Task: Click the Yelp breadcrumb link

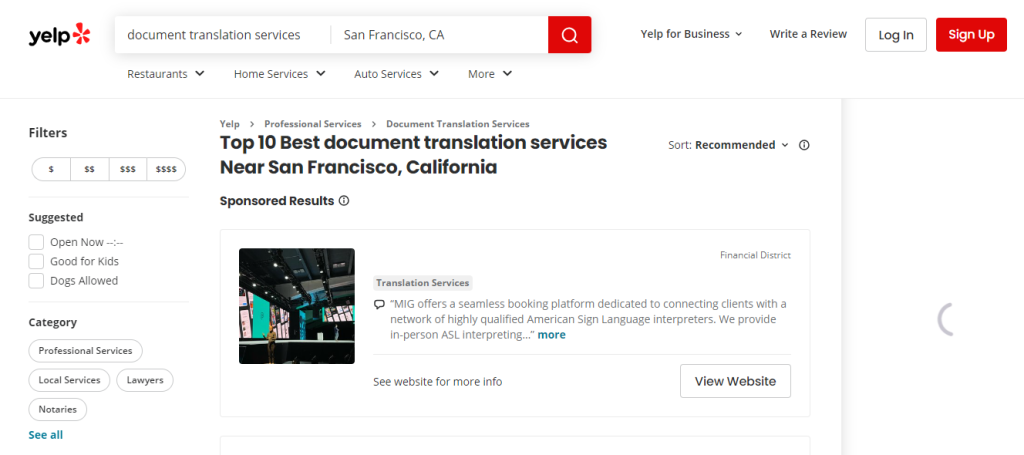Action: tap(229, 123)
